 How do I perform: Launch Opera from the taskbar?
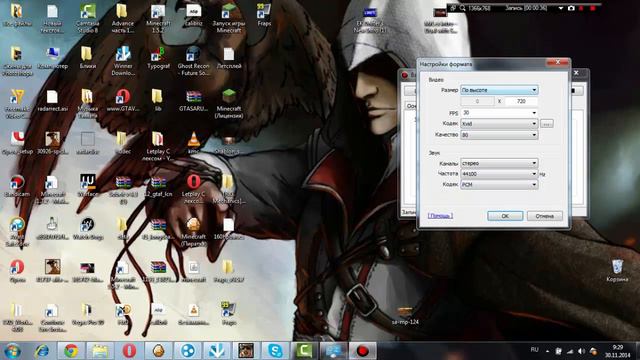pos(129,351)
